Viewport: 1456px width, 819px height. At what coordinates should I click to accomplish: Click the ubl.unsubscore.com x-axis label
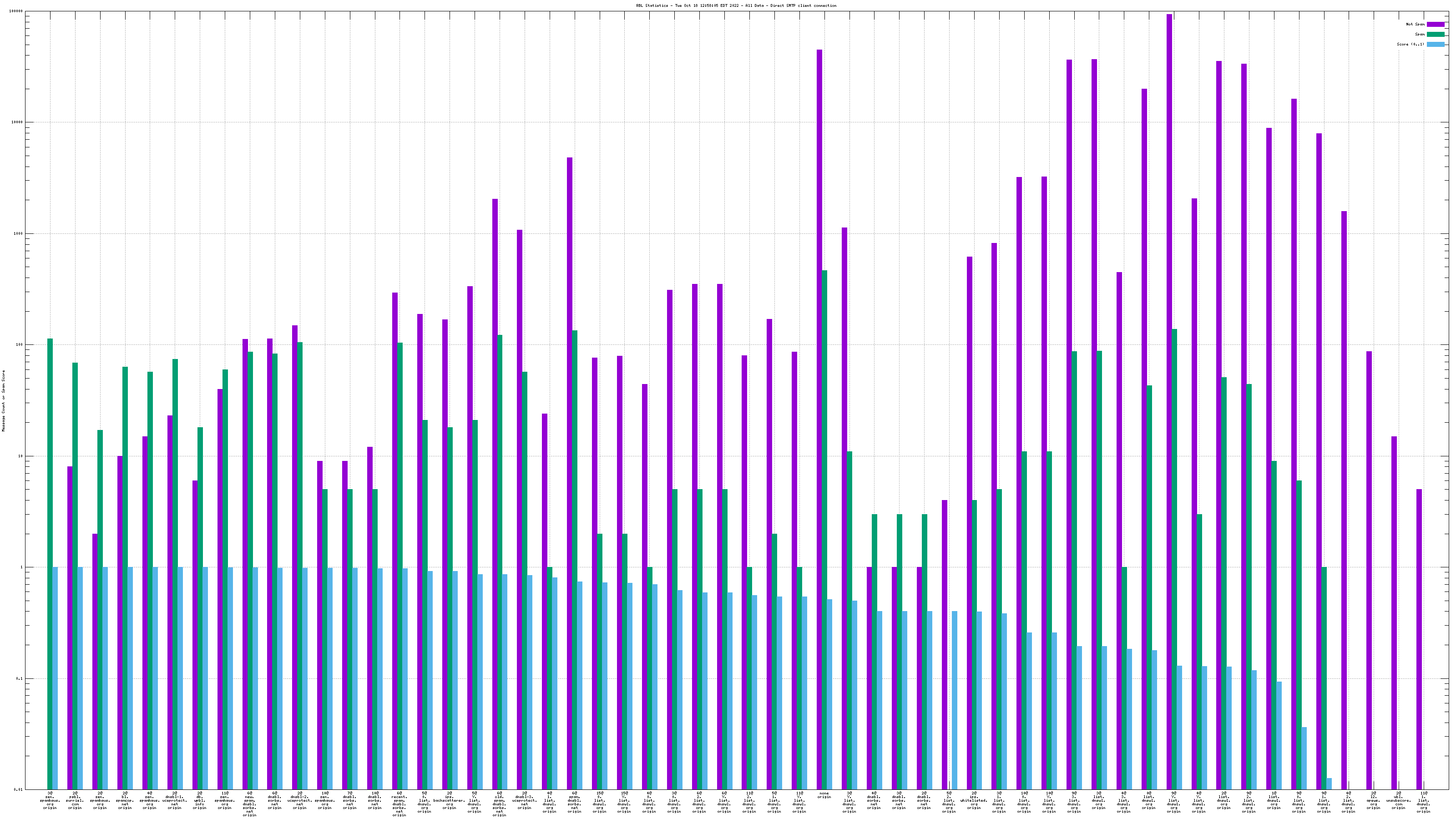click(x=1398, y=800)
